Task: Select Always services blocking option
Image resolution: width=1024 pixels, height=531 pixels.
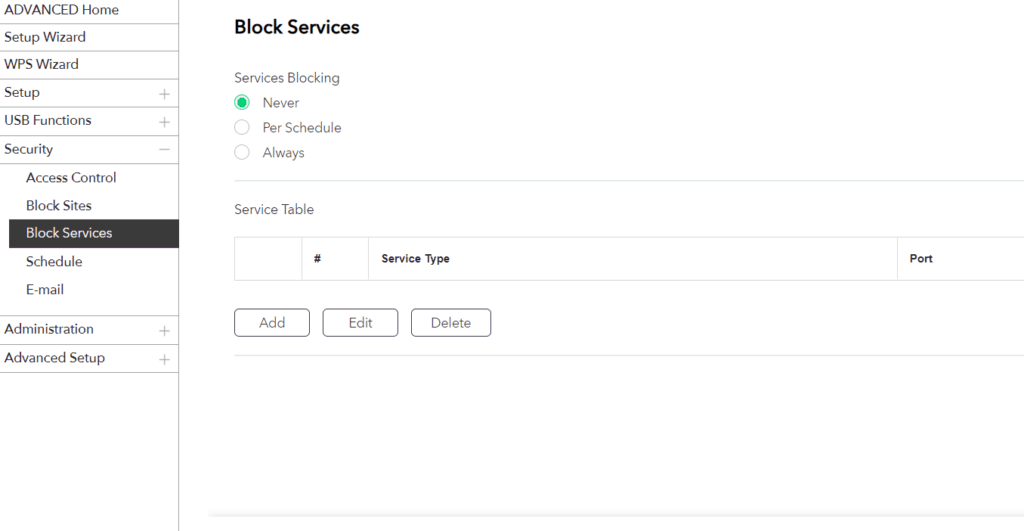Action: (242, 153)
